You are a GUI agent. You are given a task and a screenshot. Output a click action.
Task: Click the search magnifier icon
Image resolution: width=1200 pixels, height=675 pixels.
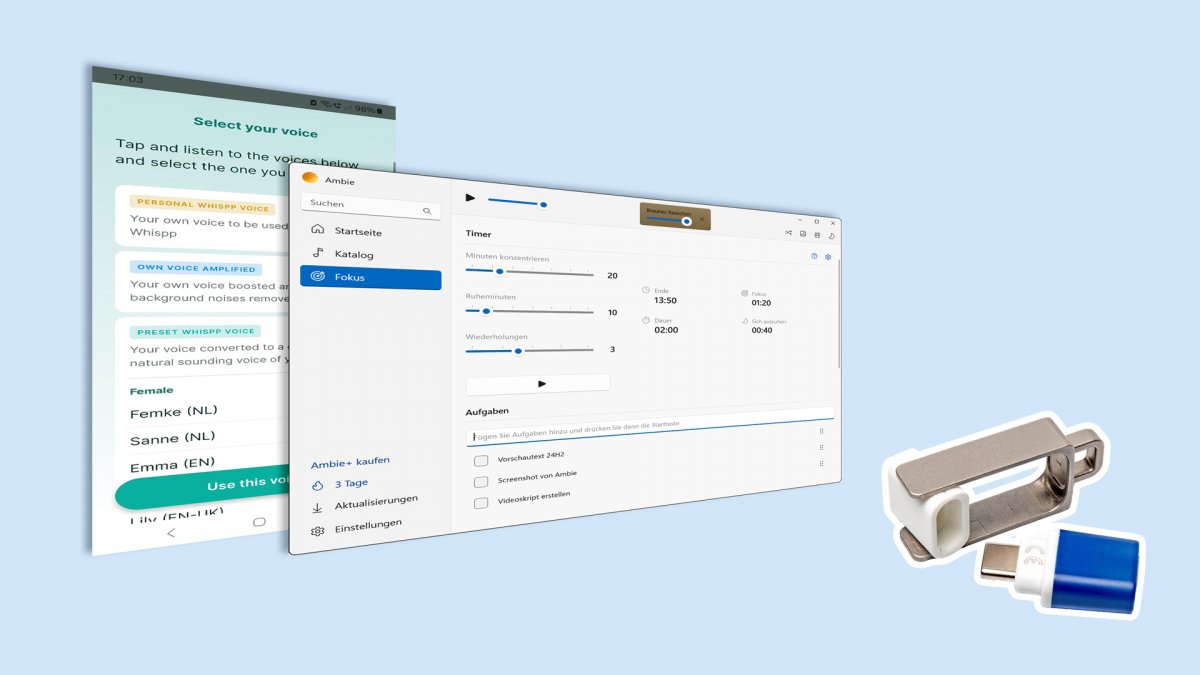(x=427, y=211)
